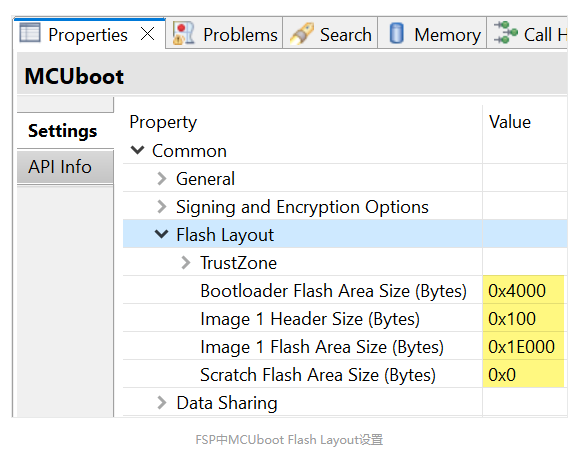Collapse the Common section

point(137,151)
